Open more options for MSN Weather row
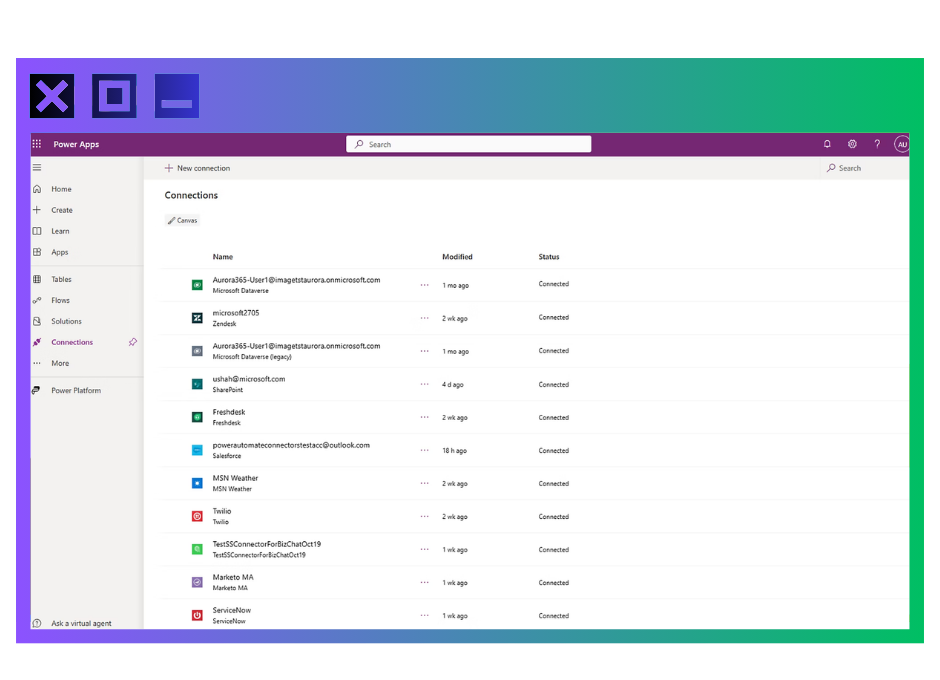Image resolution: width=940 pixels, height=680 pixels. (424, 483)
